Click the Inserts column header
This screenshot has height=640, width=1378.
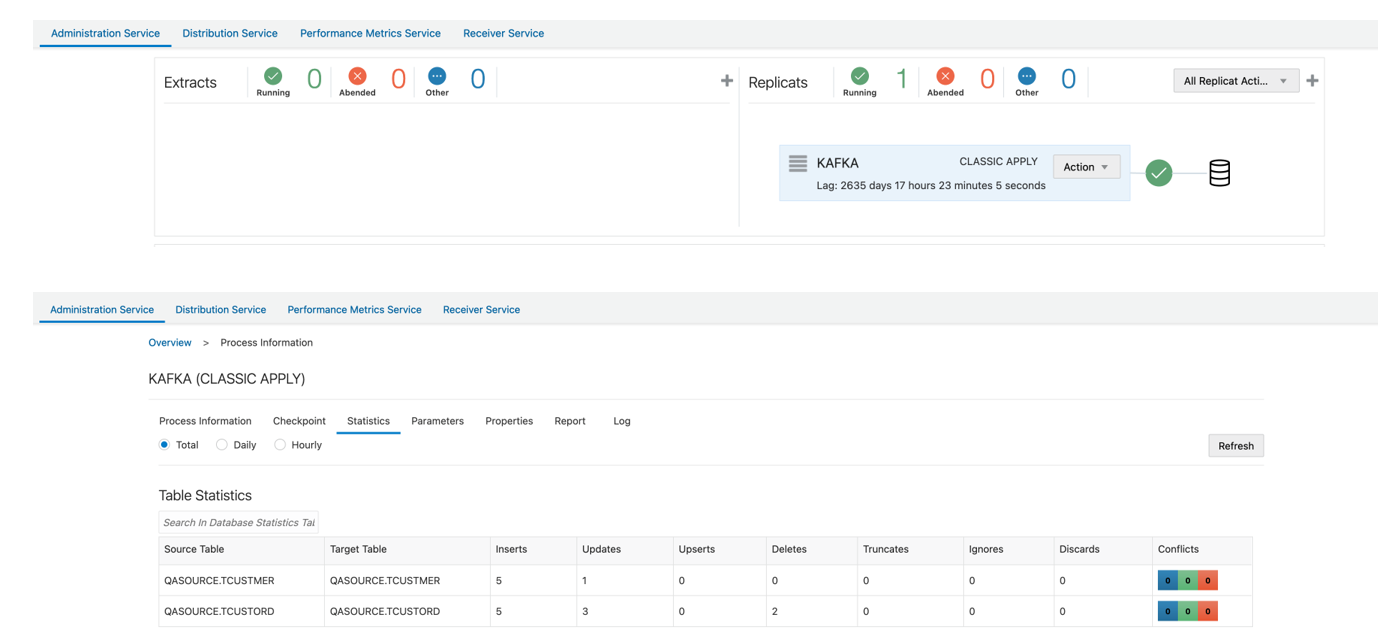pos(534,550)
